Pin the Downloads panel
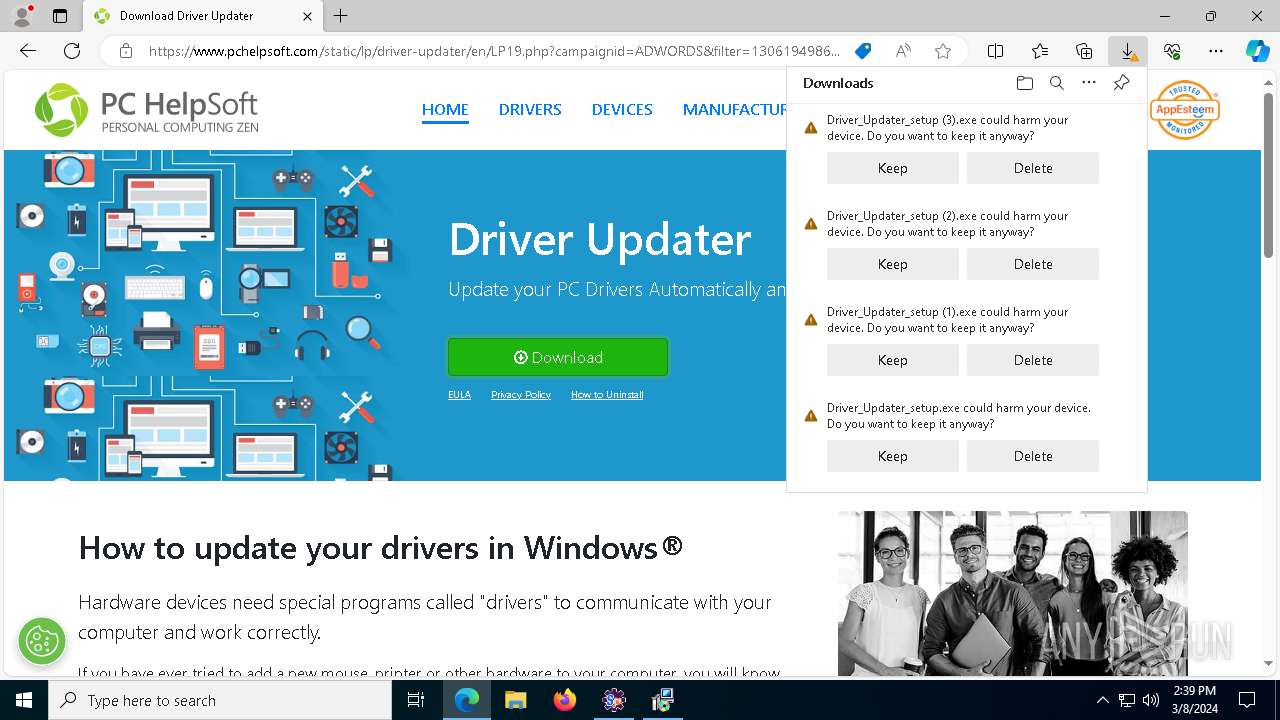The width and height of the screenshot is (1280, 720). tap(1121, 83)
